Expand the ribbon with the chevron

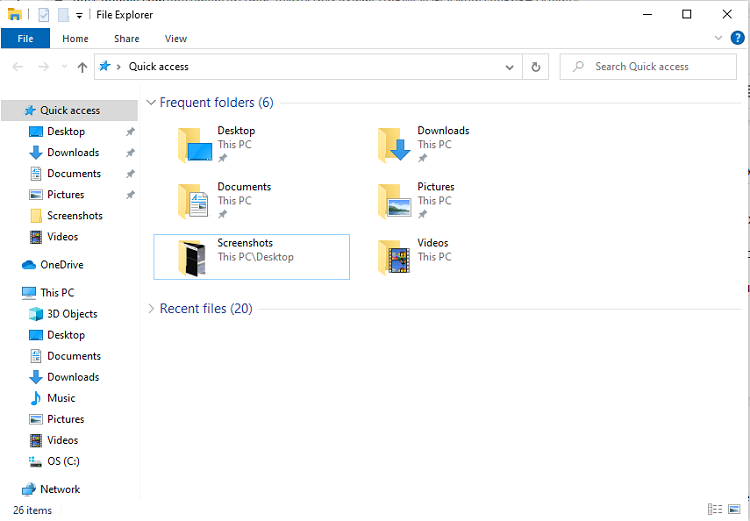718,38
